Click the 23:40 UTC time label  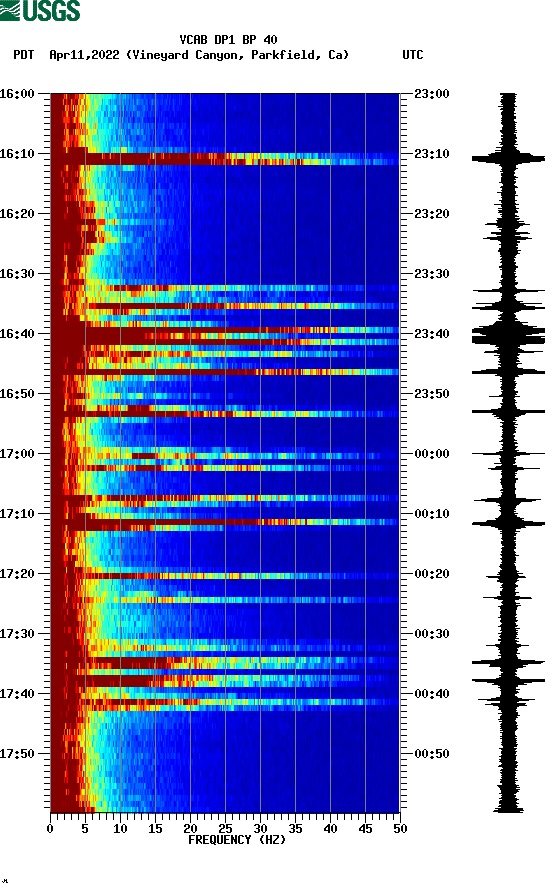(x=431, y=334)
